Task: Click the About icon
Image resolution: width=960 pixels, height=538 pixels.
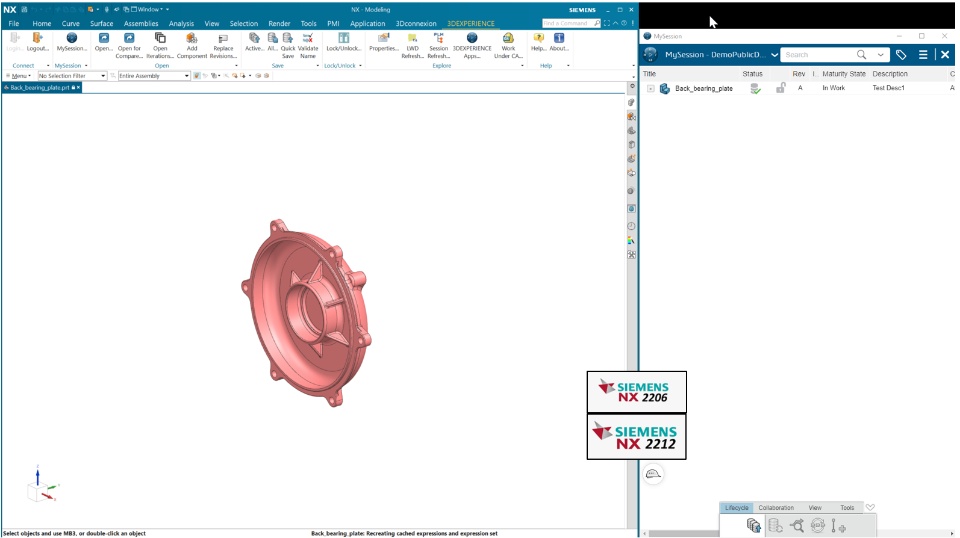Action: coord(558,39)
